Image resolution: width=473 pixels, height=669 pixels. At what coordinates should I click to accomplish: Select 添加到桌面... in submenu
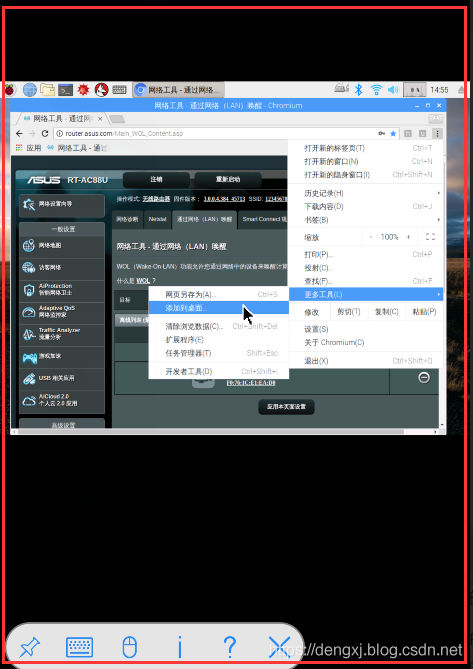coord(219,308)
